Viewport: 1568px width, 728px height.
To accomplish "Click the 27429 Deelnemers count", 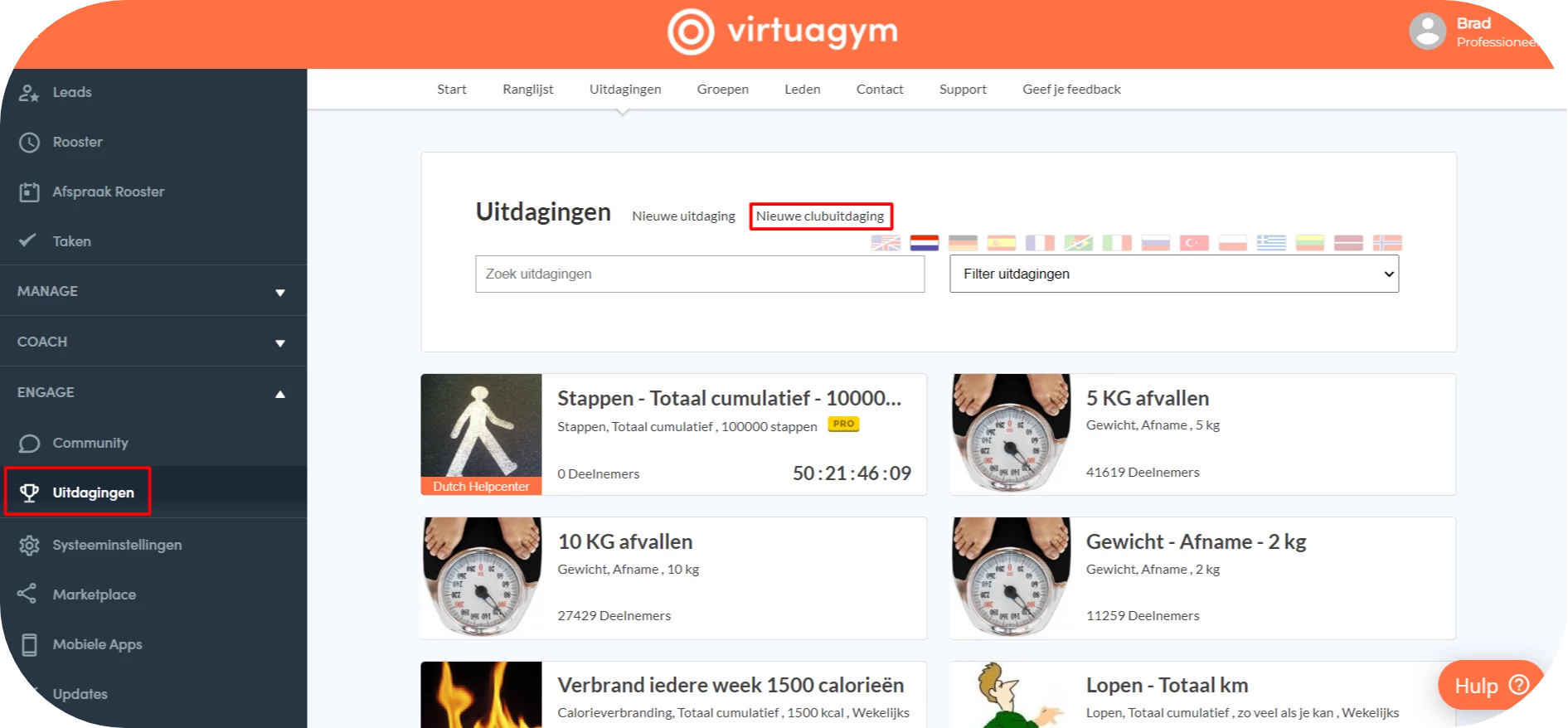I will coord(614,615).
